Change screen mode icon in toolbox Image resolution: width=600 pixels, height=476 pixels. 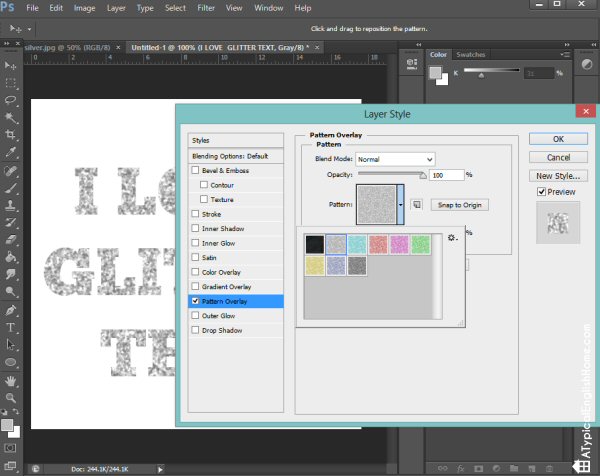click(10, 466)
